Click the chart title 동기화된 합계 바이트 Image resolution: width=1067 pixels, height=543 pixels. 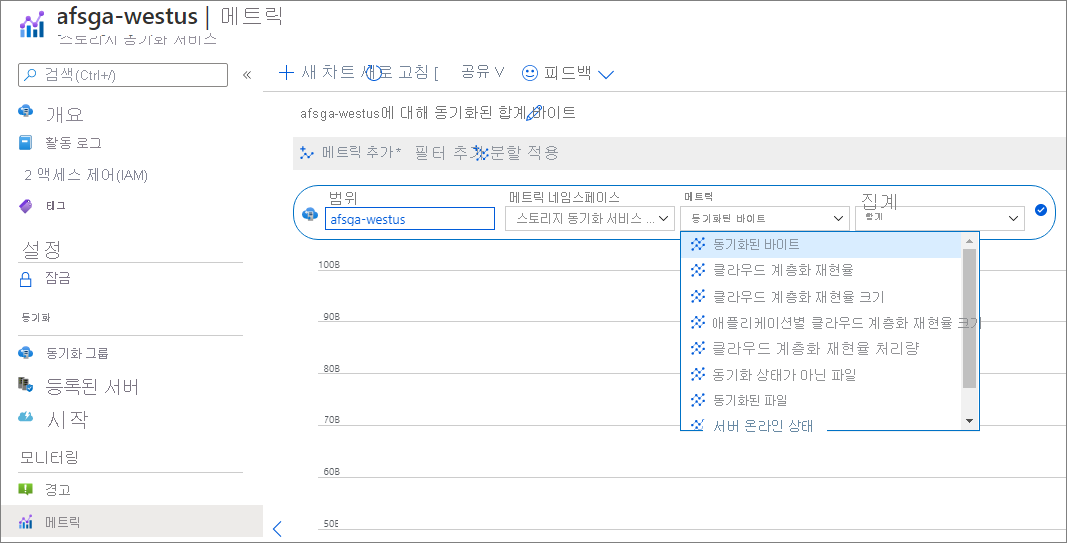coord(438,113)
